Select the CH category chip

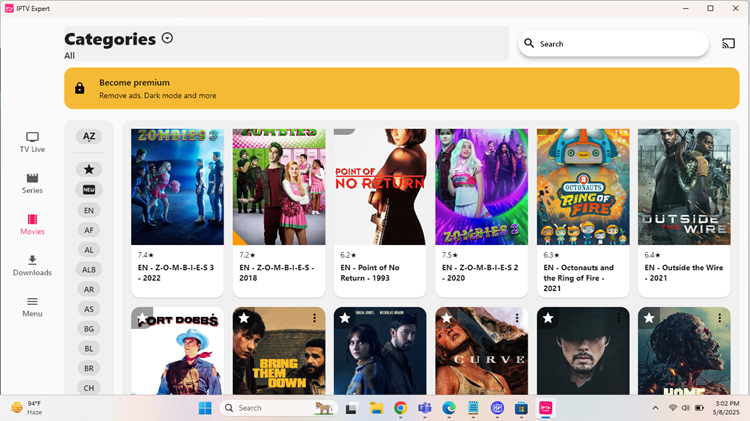click(x=89, y=388)
